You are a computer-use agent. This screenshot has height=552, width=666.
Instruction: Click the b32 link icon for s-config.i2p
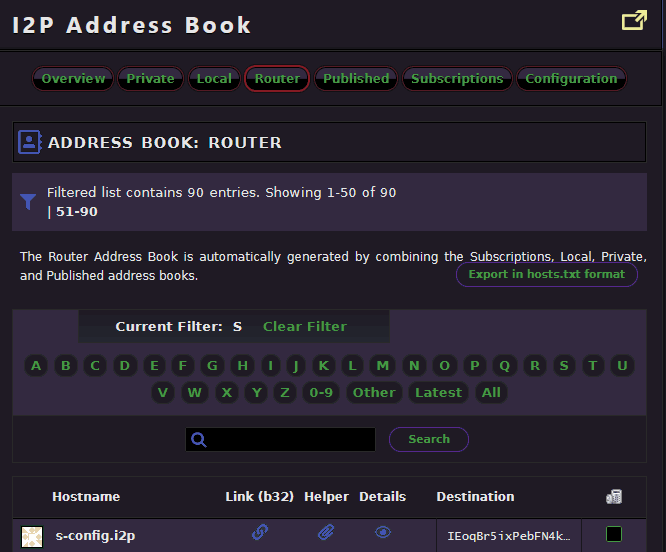260,532
